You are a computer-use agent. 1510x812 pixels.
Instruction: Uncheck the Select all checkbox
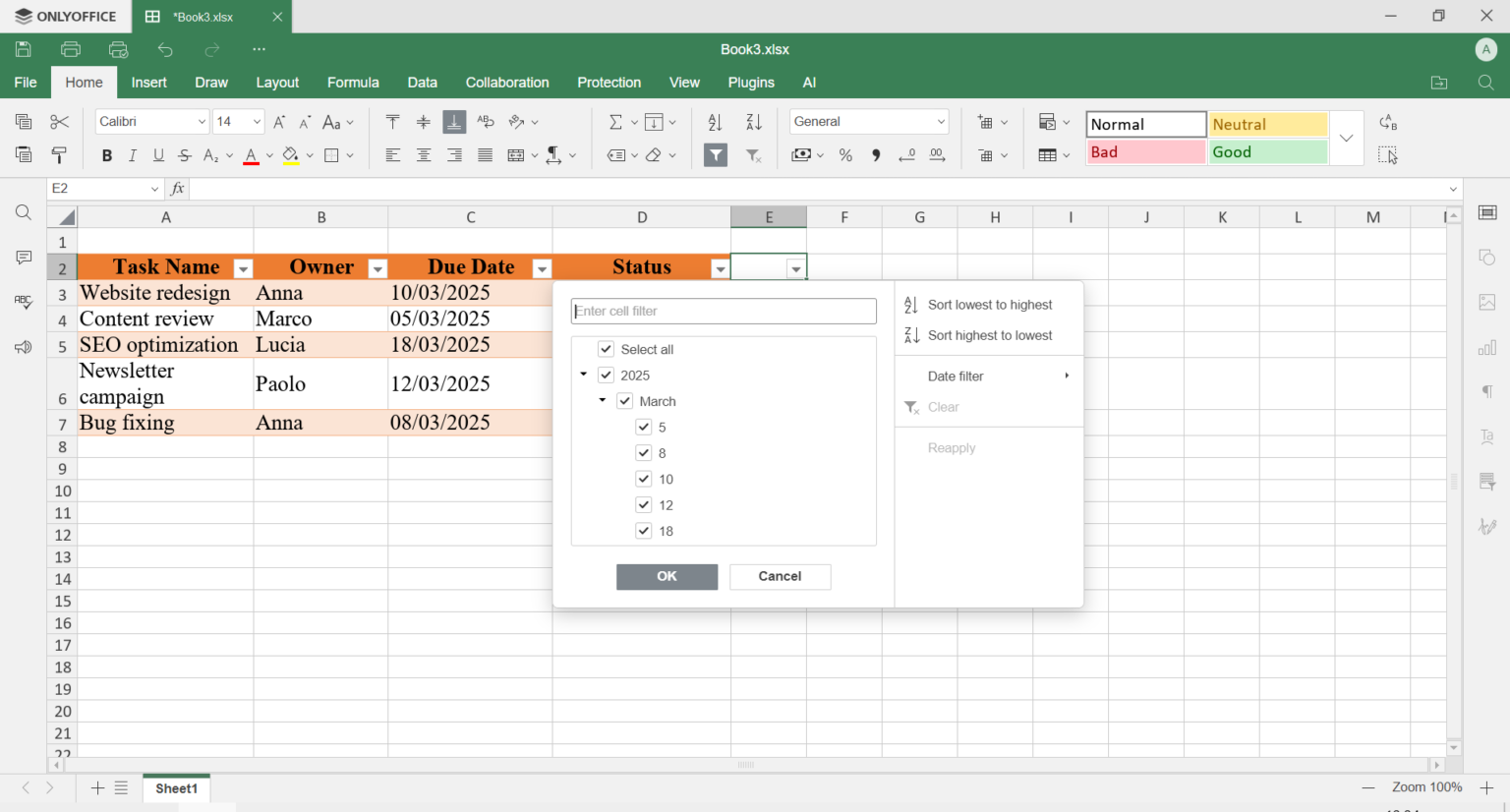pyautogui.click(x=607, y=349)
